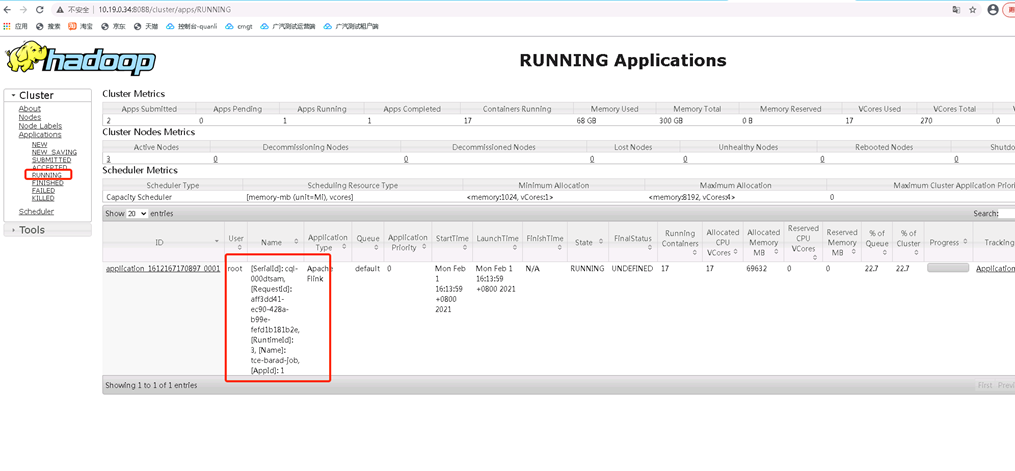Sort table by Reserved Memory MB column
The height and width of the screenshot is (471, 1015).
(x=842, y=242)
